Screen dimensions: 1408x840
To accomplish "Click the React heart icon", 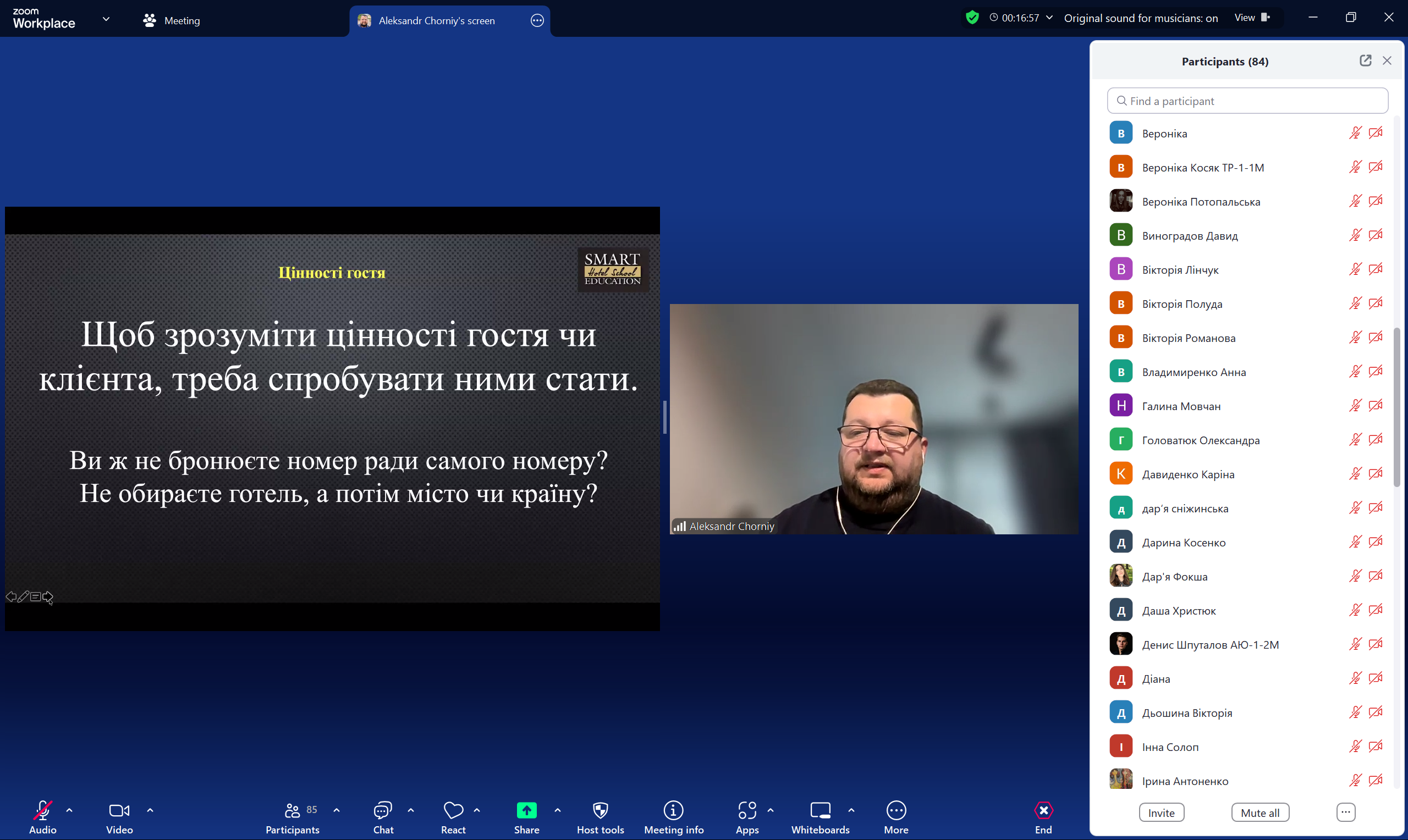I will tap(453, 810).
